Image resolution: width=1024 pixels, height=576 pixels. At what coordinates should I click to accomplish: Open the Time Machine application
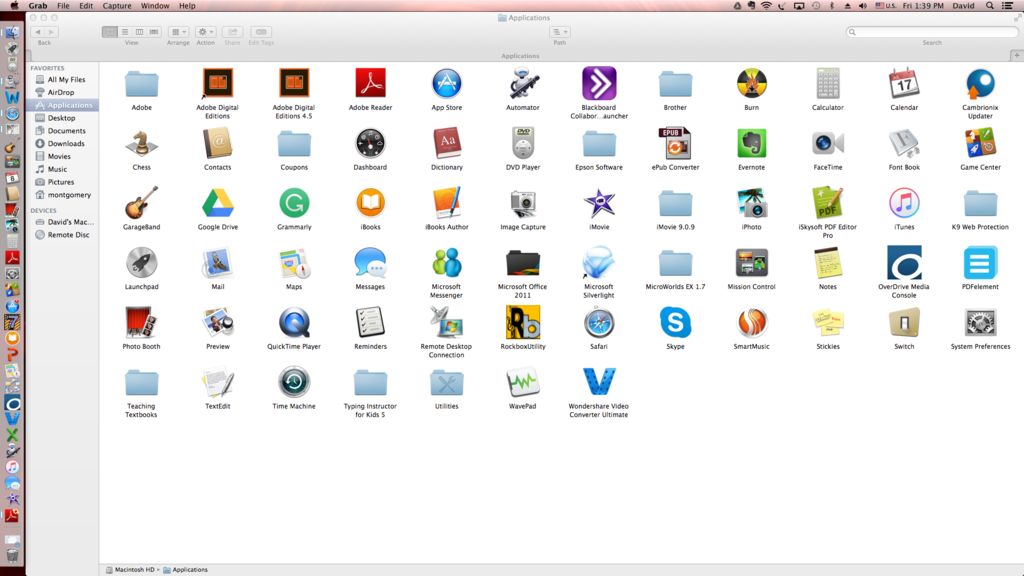294,383
